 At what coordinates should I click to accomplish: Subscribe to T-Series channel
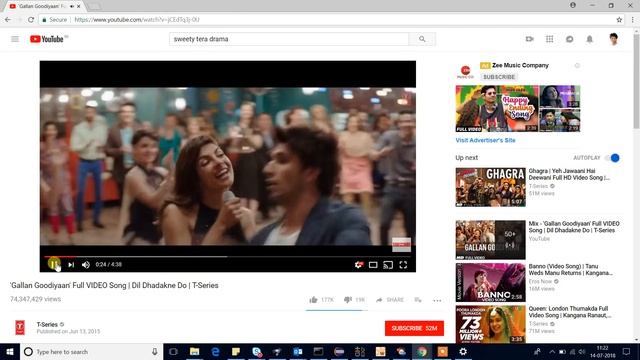click(x=414, y=328)
